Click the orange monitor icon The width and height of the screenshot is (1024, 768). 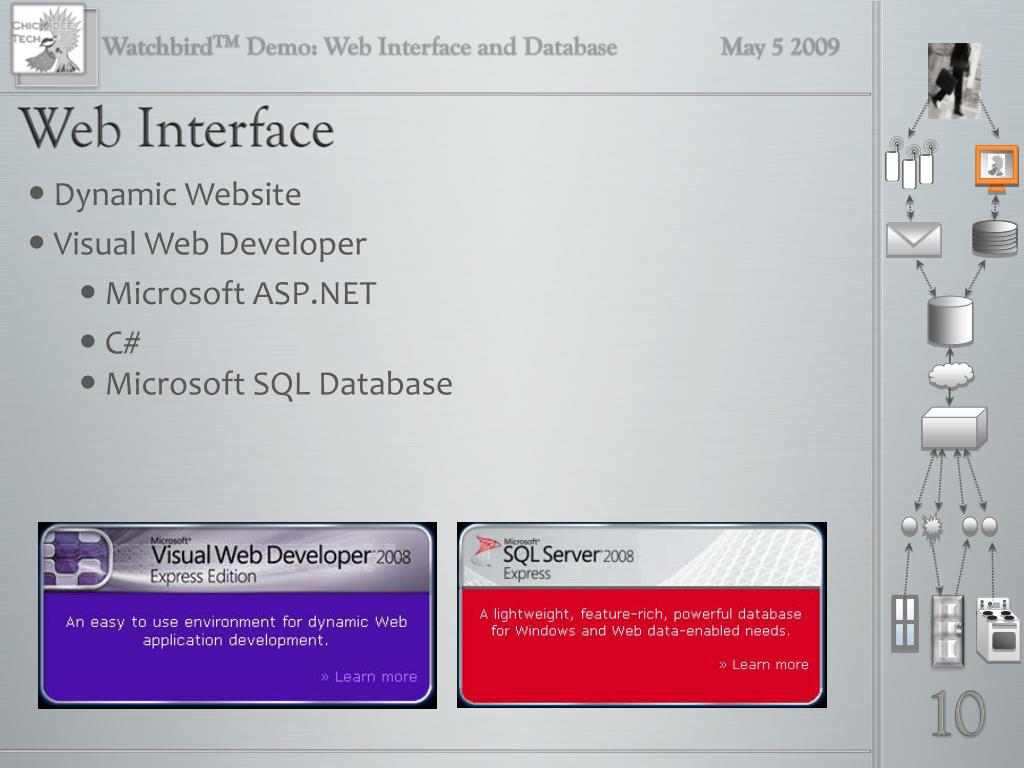tap(996, 168)
